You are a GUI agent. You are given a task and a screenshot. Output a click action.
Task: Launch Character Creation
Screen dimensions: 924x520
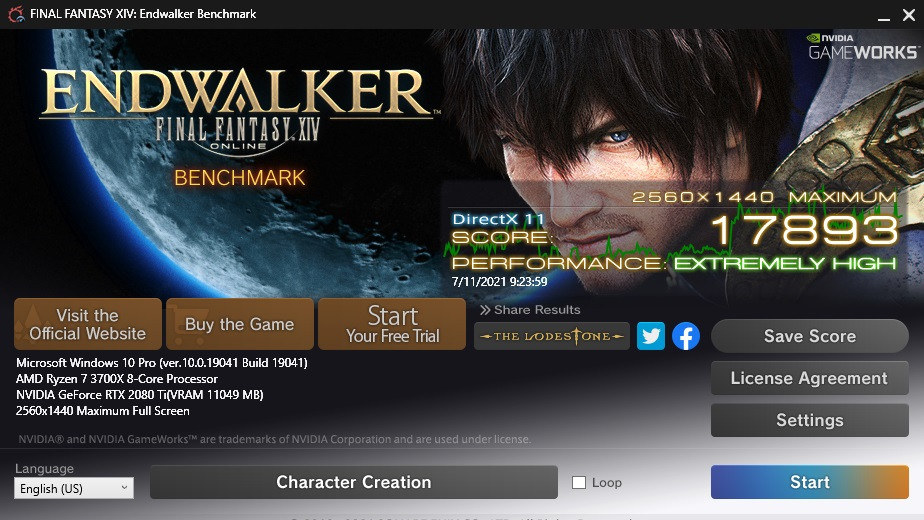tap(353, 482)
